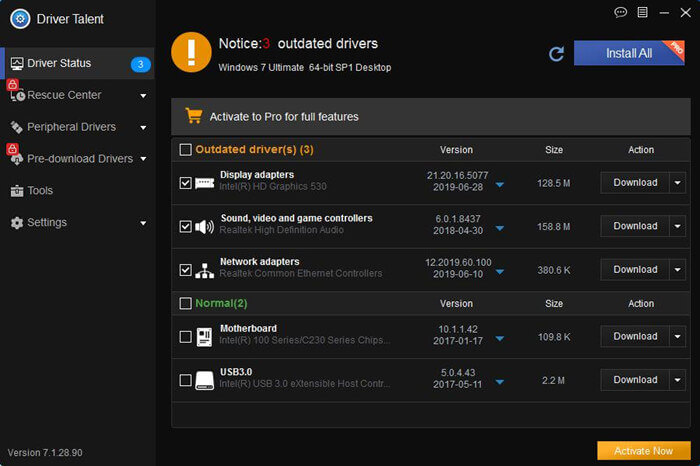Open Rescue Center in the sidebar
This screenshot has width=700, height=466.
point(78,95)
